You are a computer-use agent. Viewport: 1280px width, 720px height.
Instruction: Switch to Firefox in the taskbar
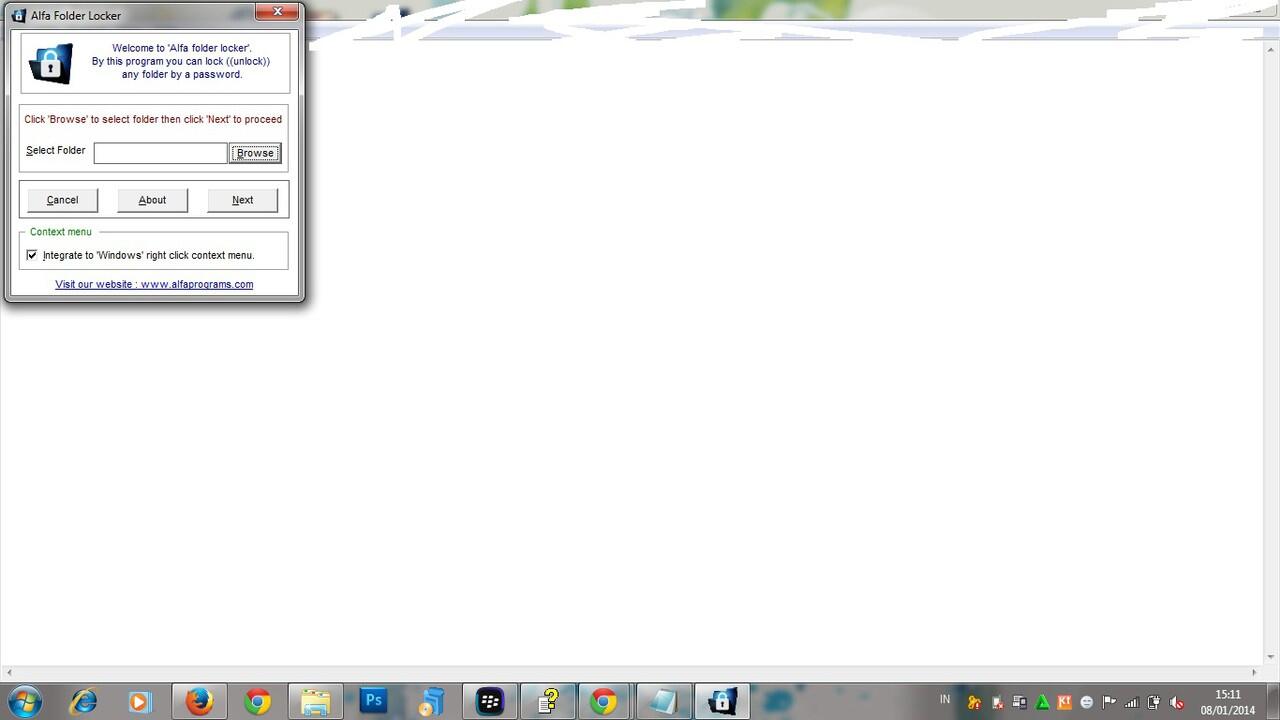[199, 701]
